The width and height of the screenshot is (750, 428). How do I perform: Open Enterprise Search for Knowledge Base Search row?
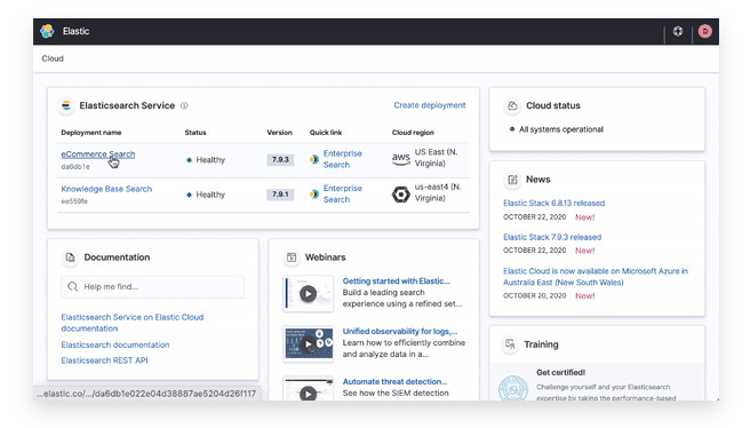click(x=342, y=194)
